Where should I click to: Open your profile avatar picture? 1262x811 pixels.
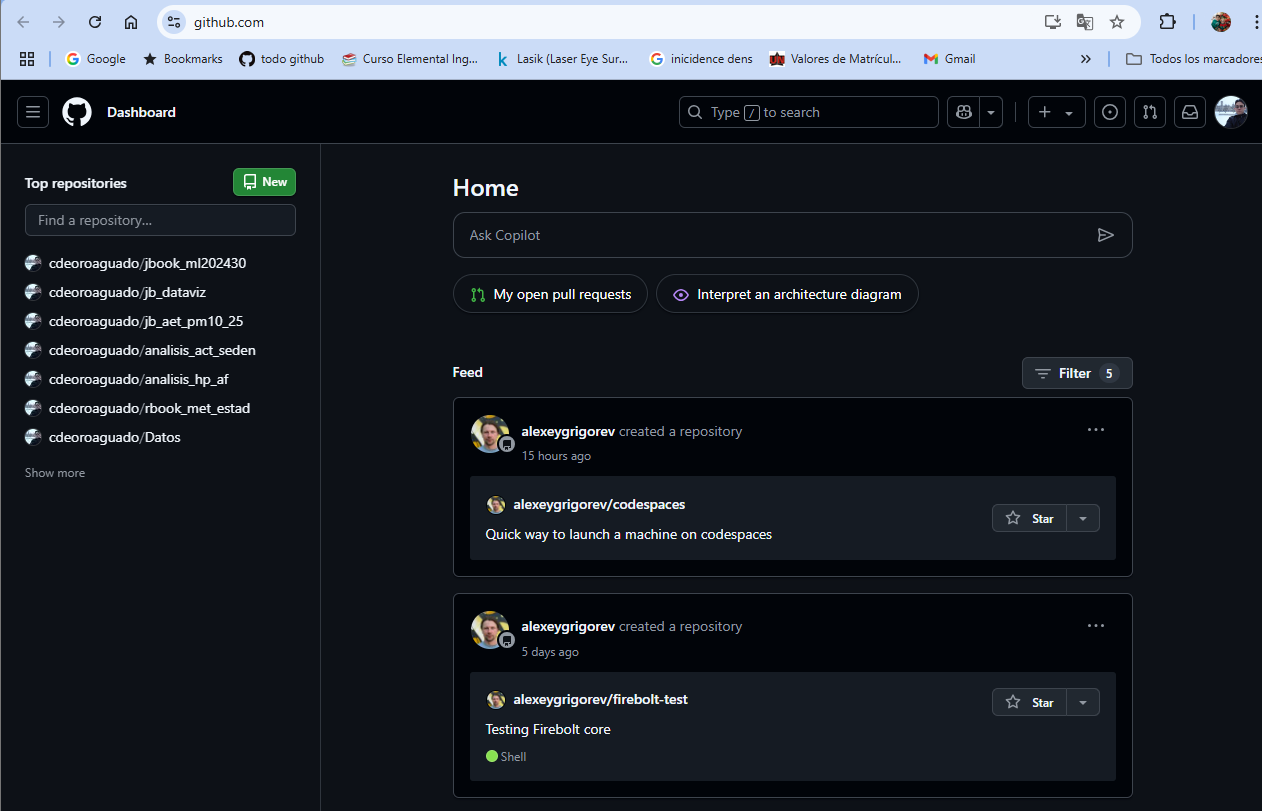tap(1230, 112)
